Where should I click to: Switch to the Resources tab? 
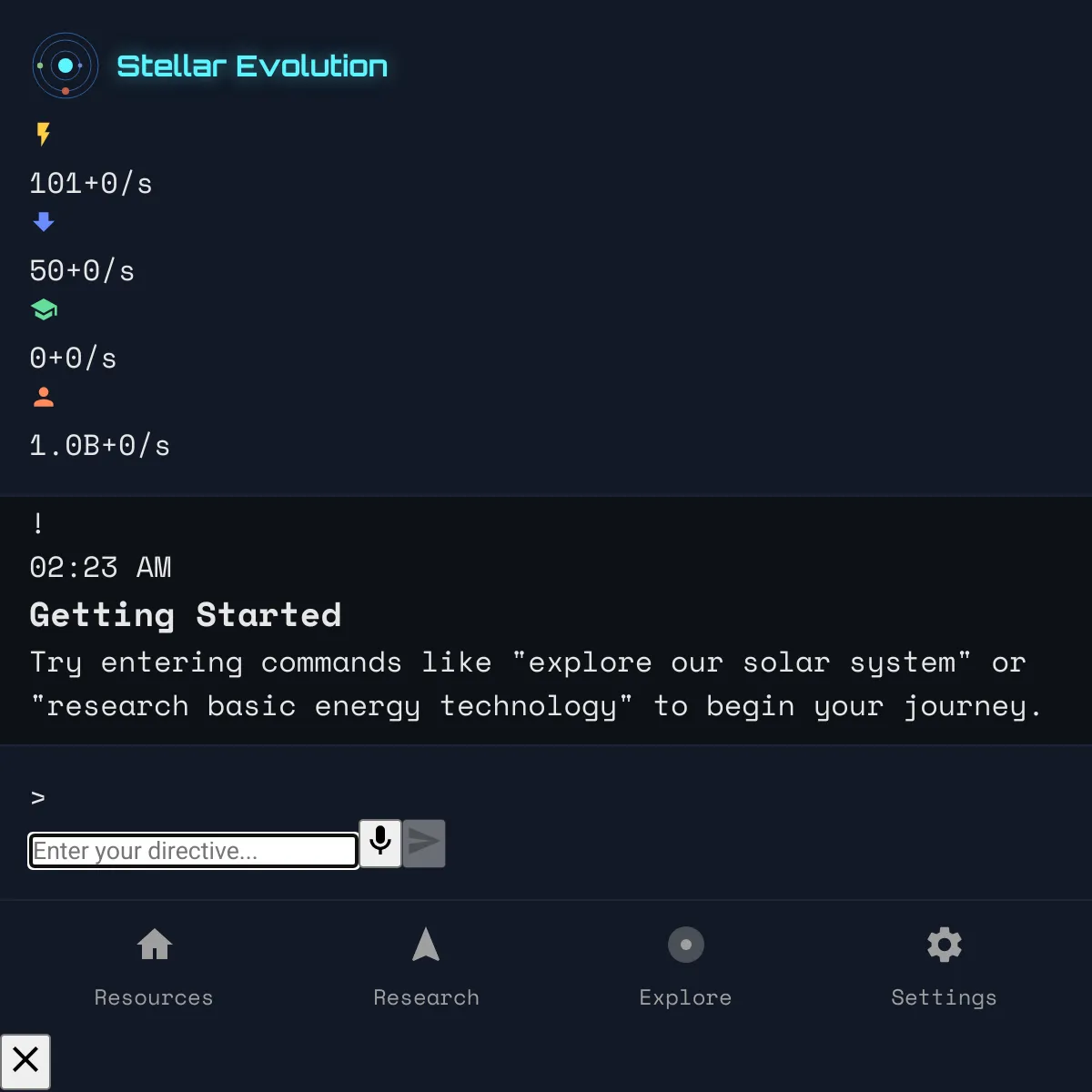(x=154, y=997)
